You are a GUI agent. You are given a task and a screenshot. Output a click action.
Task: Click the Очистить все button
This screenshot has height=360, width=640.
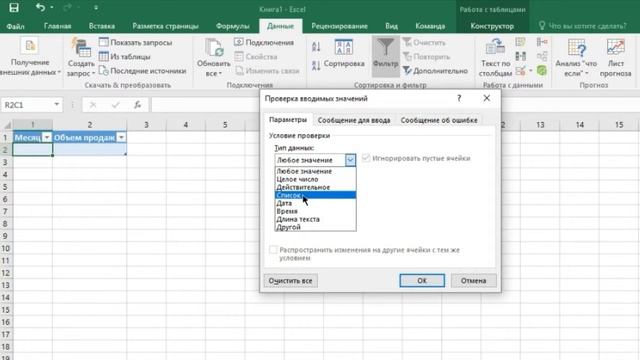pos(290,281)
